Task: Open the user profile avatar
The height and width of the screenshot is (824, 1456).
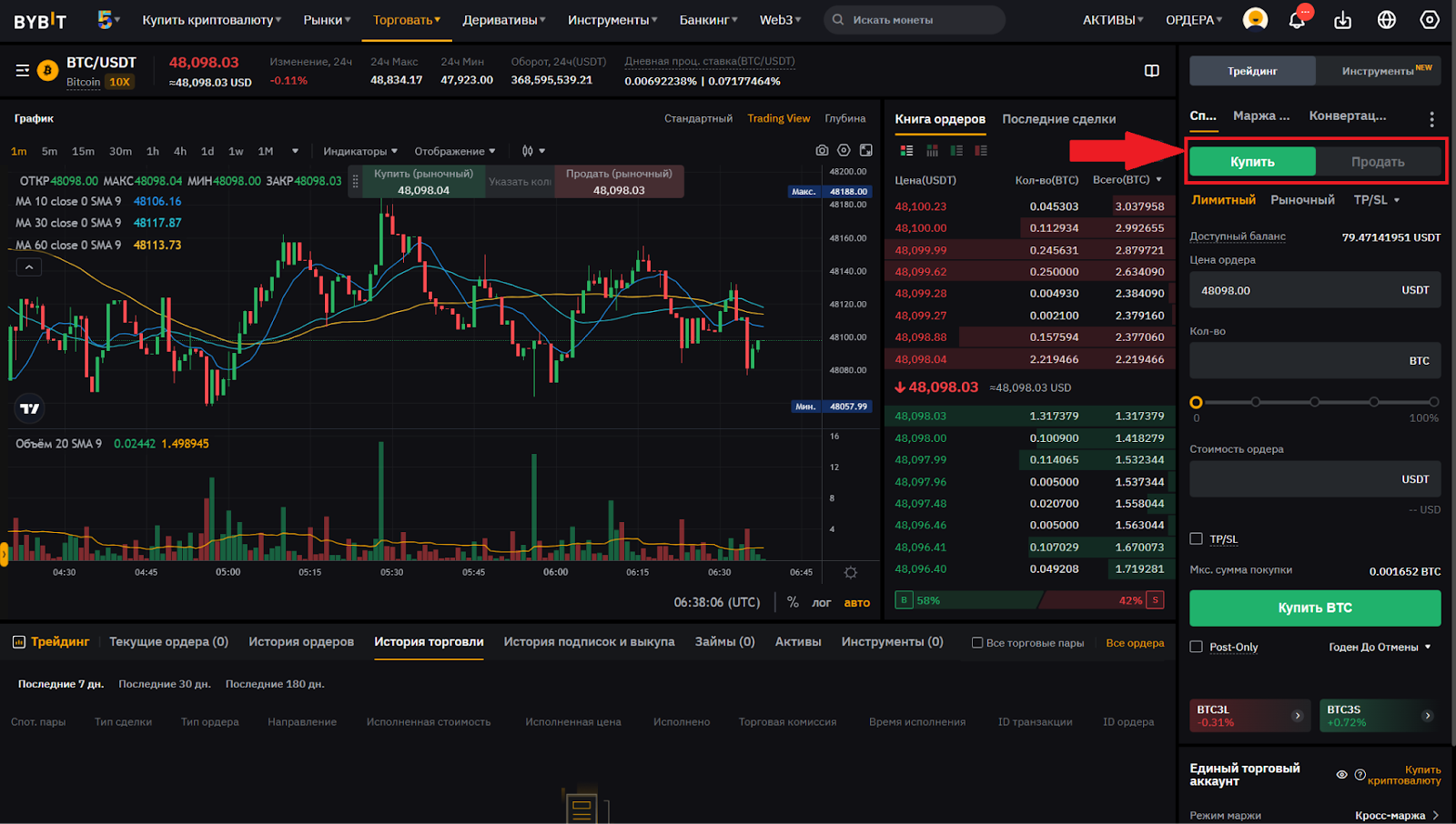Action: pos(1255,19)
